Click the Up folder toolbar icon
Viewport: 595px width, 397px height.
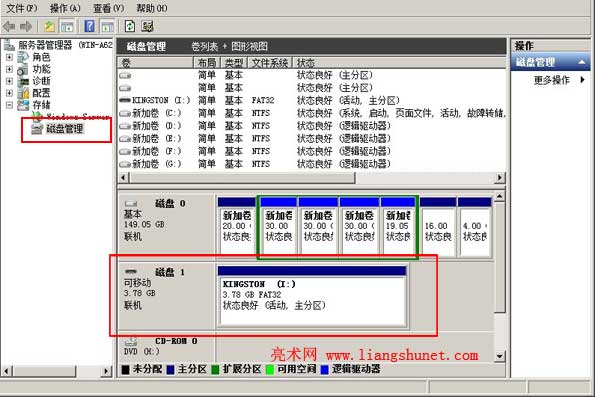49,26
